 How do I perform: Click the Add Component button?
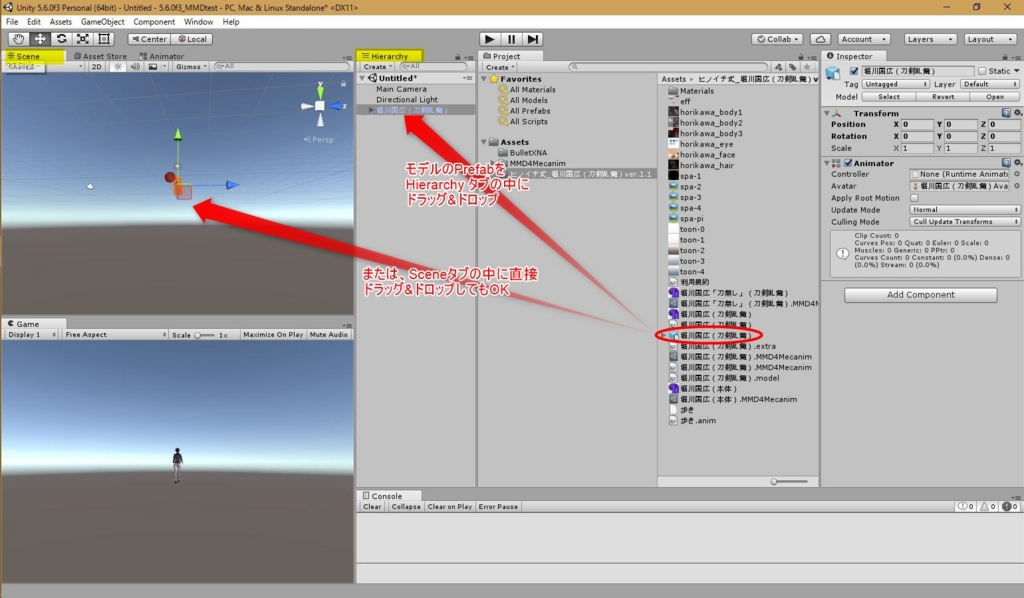[920, 295]
